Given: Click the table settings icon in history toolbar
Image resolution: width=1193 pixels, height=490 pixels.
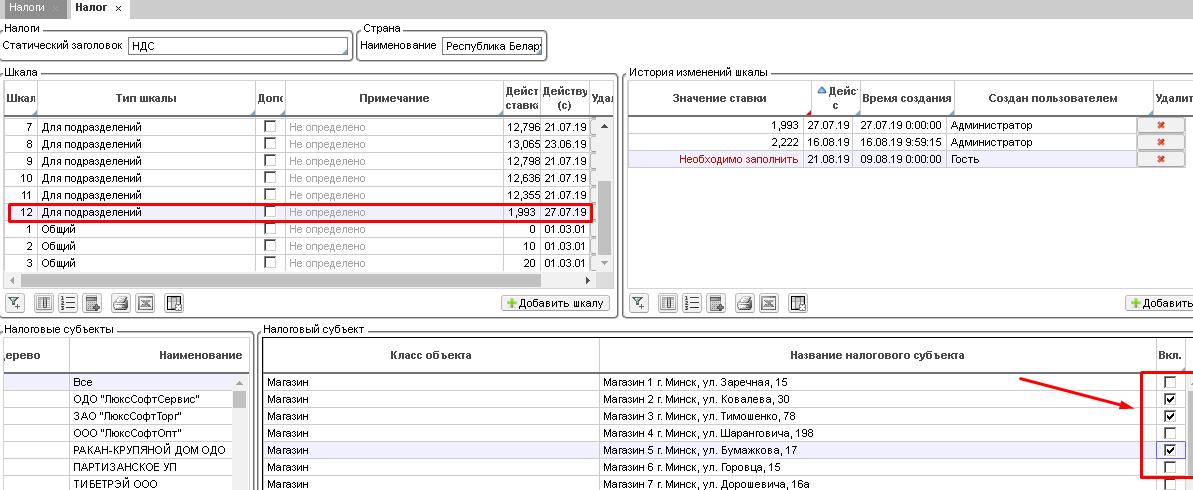Looking at the screenshot, I should click(x=797, y=303).
